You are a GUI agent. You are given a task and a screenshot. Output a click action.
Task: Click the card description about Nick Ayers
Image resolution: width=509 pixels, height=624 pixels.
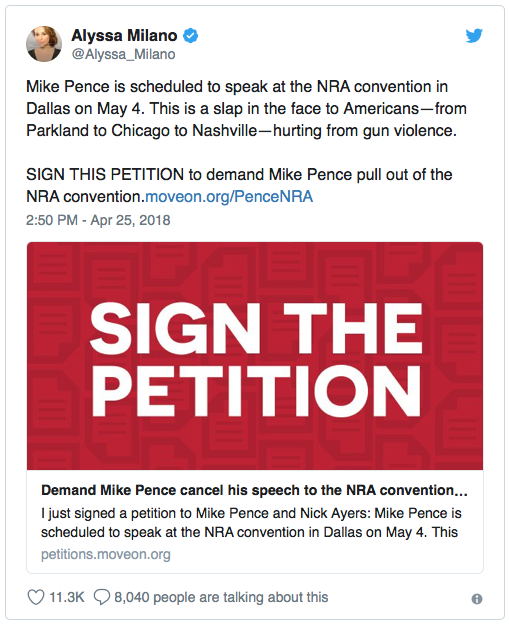coord(251,523)
